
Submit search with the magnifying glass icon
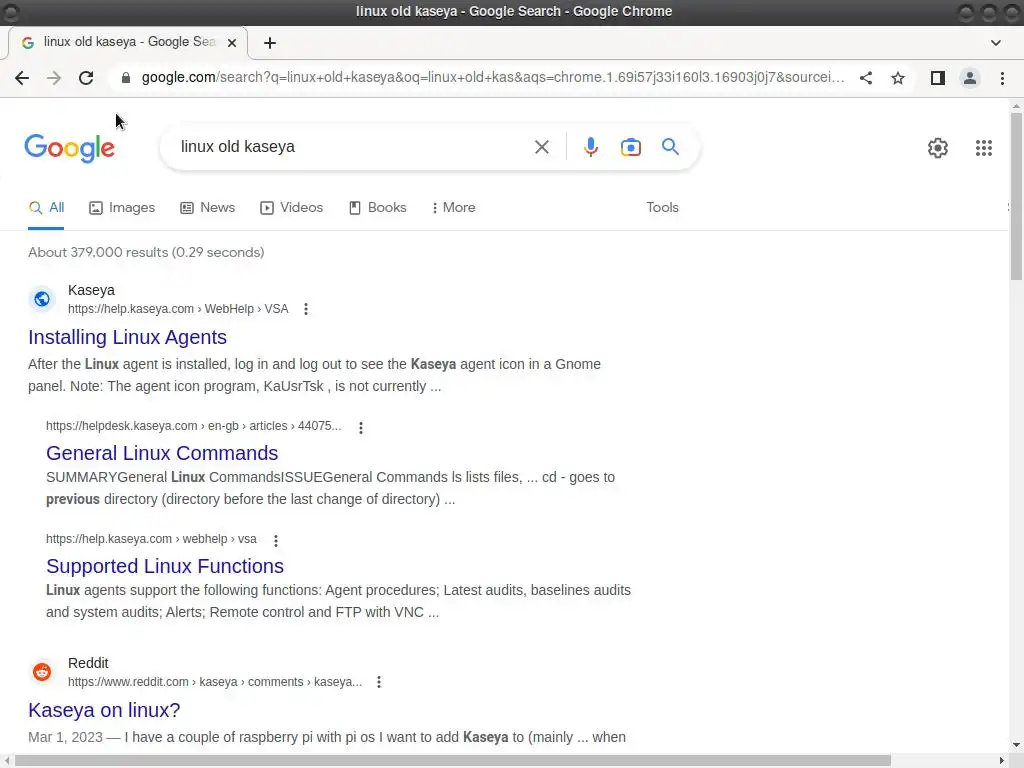(x=670, y=147)
